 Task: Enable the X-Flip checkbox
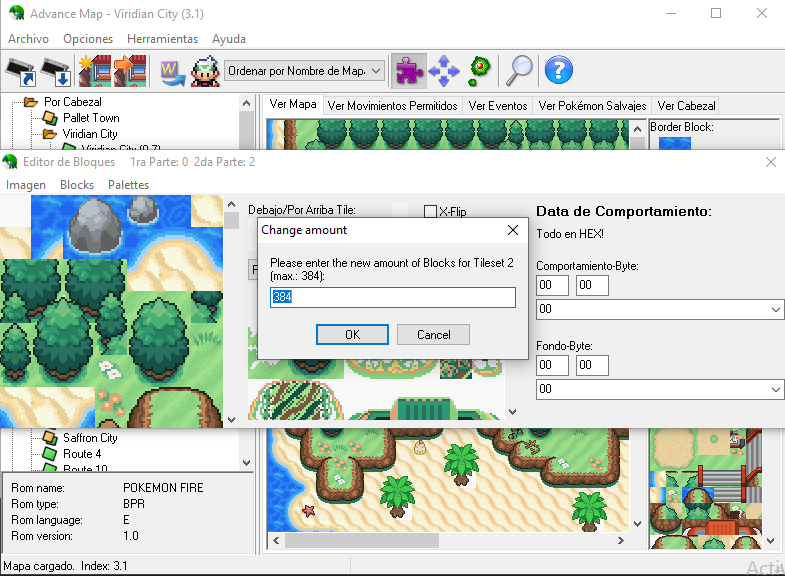pyautogui.click(x=431, y=212)
